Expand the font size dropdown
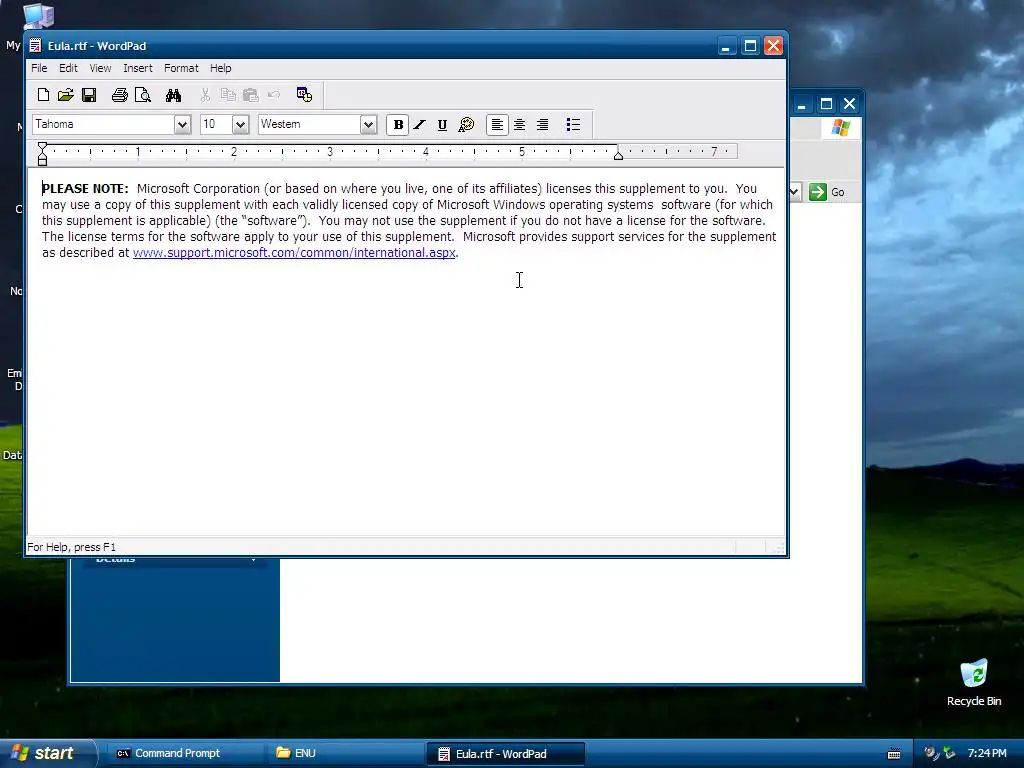1024x768 pixels. (240, 125)
